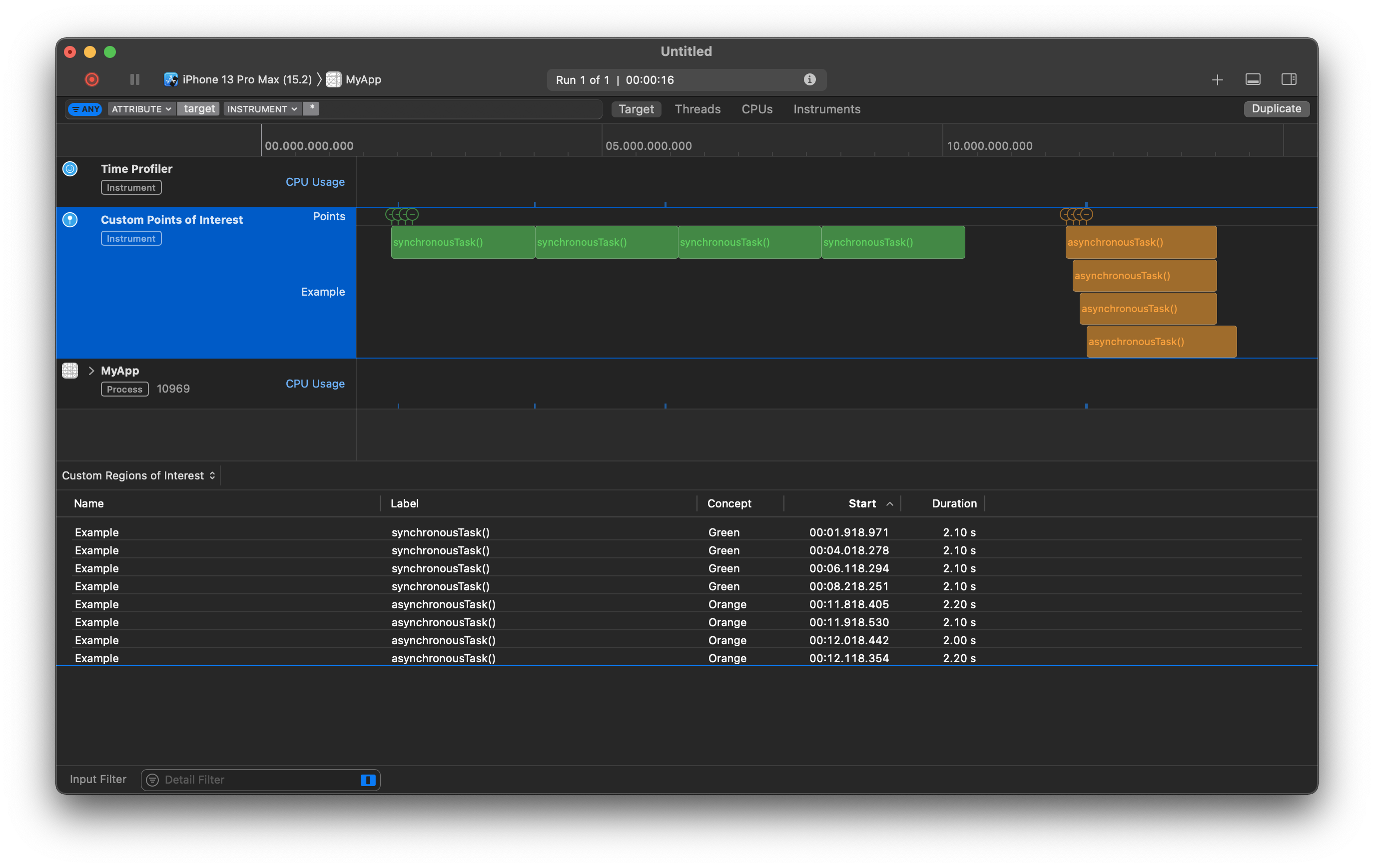
Task: Select row starting at 00:12.118.354
Action: 687,658
